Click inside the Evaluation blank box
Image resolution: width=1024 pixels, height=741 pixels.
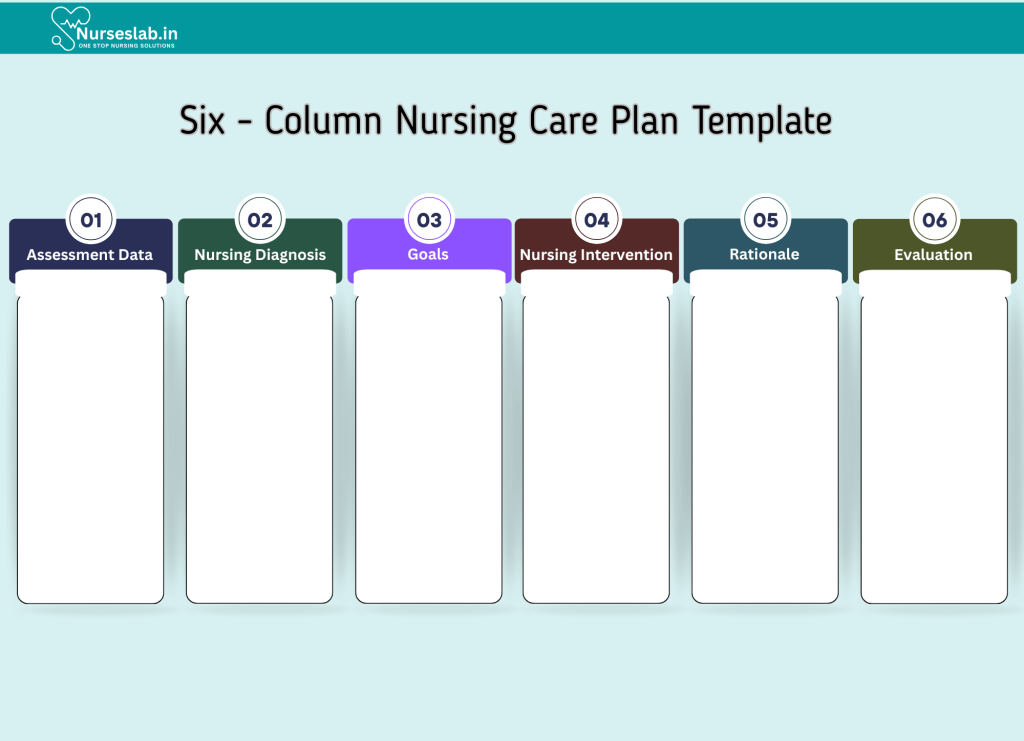[x=934, y=445]
